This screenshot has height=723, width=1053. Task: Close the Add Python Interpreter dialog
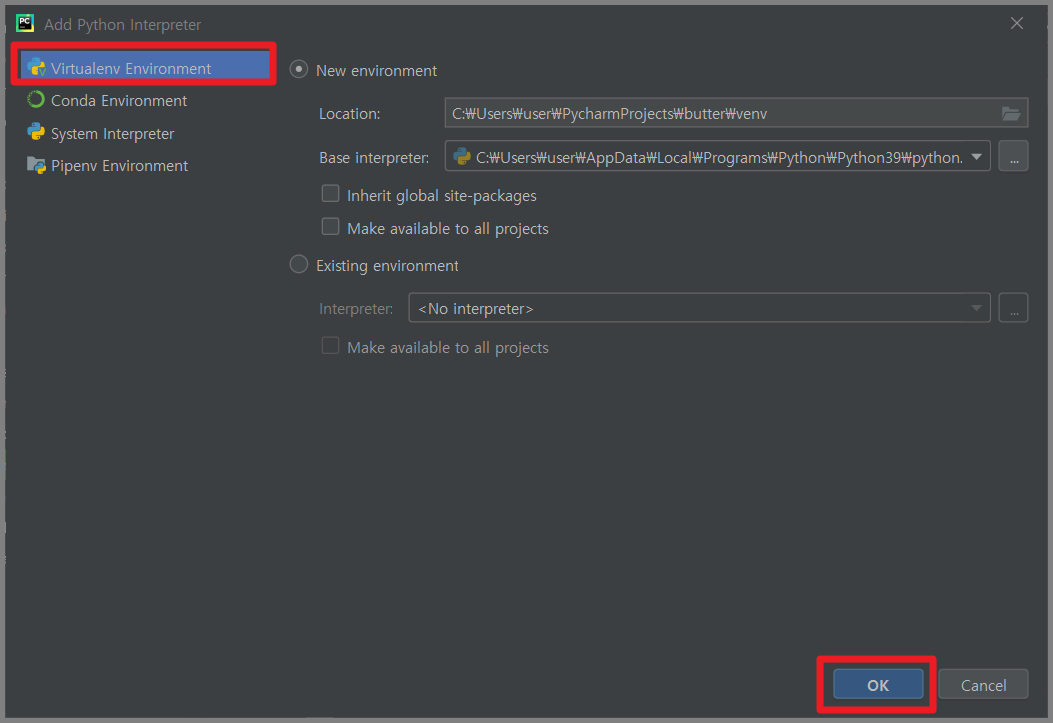point(1017,23)
